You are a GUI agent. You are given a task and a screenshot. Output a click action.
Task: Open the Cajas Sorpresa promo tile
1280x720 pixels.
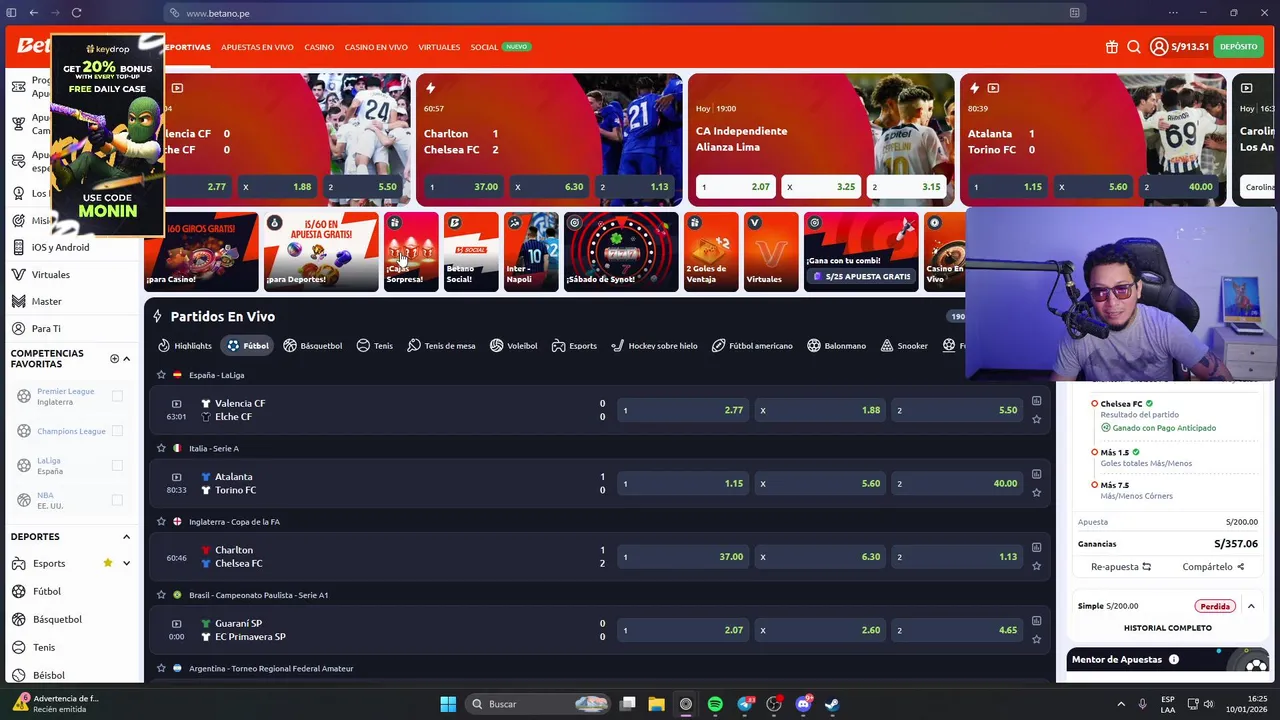411,252
